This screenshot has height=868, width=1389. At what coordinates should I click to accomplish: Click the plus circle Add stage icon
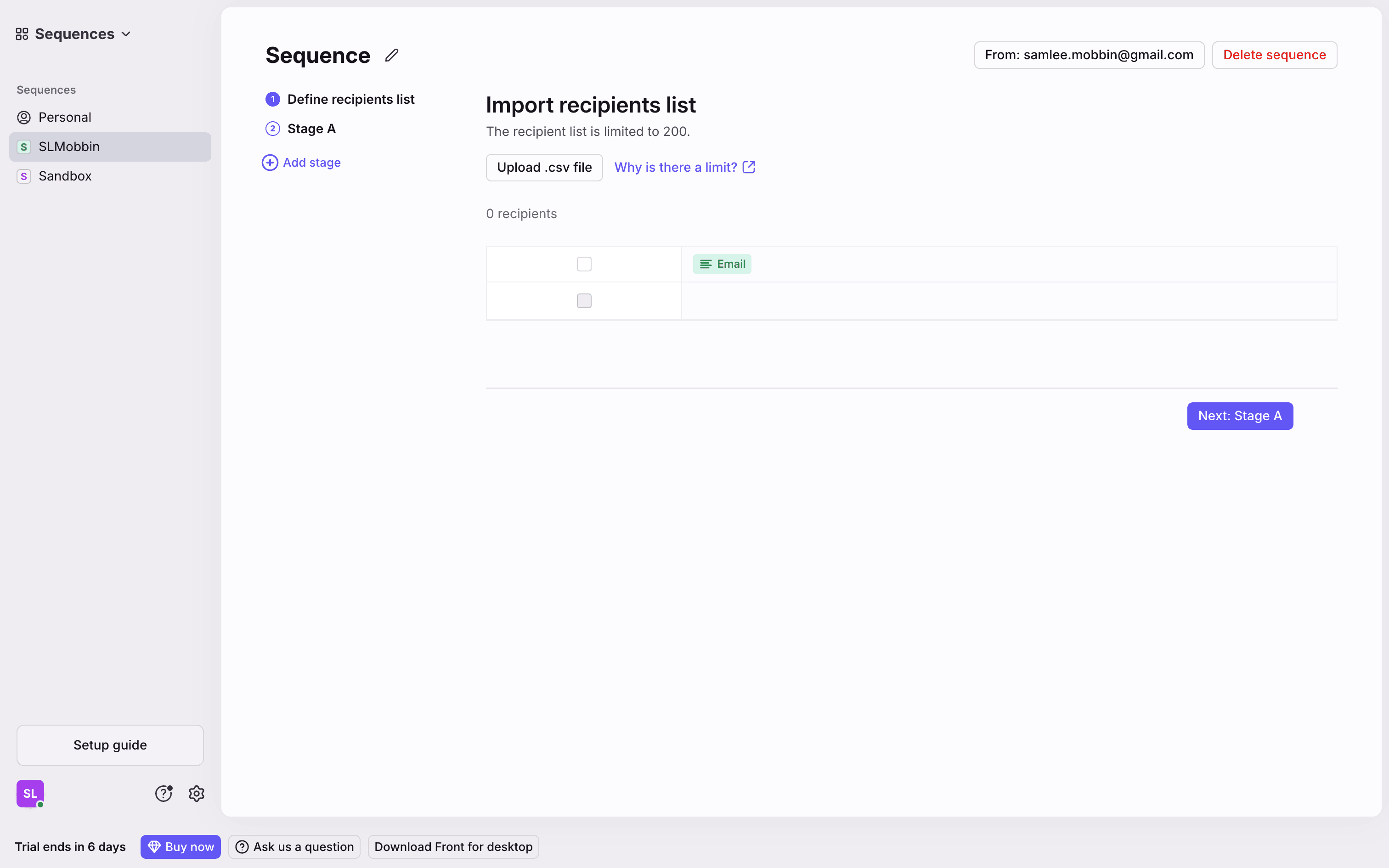(270, 163)
